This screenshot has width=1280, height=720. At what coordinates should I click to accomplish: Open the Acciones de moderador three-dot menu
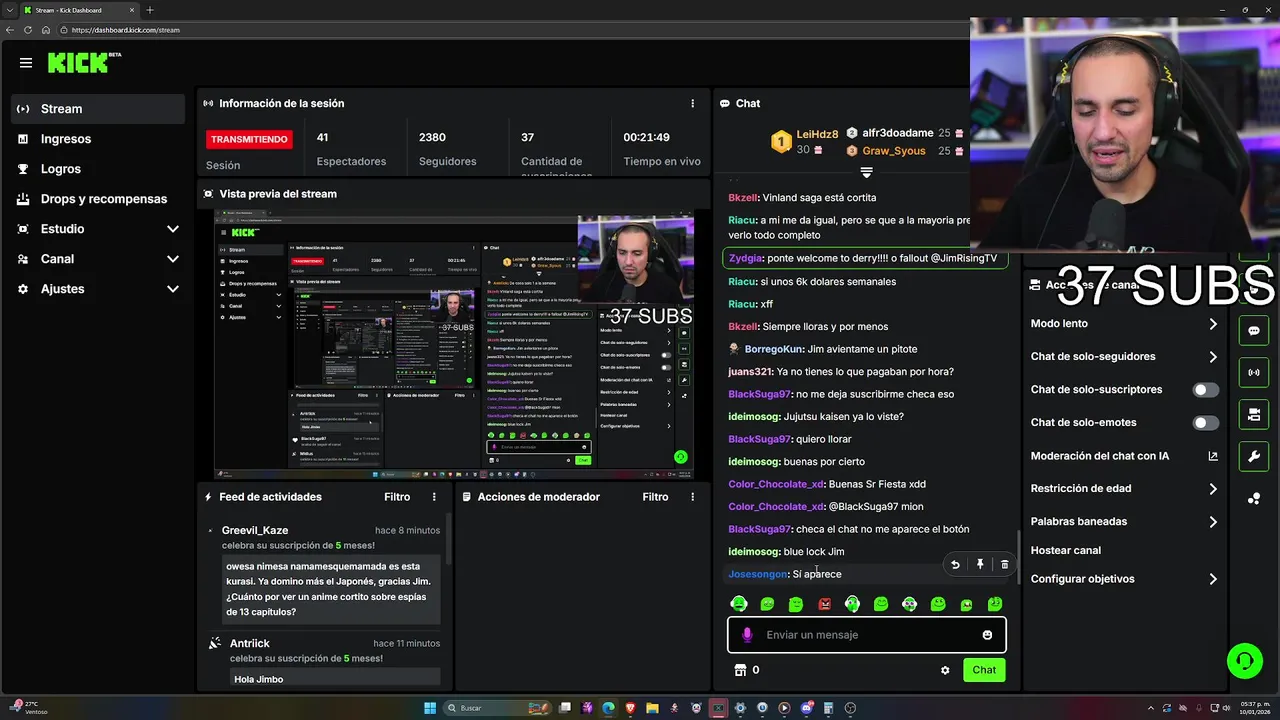tap(692, 497)
